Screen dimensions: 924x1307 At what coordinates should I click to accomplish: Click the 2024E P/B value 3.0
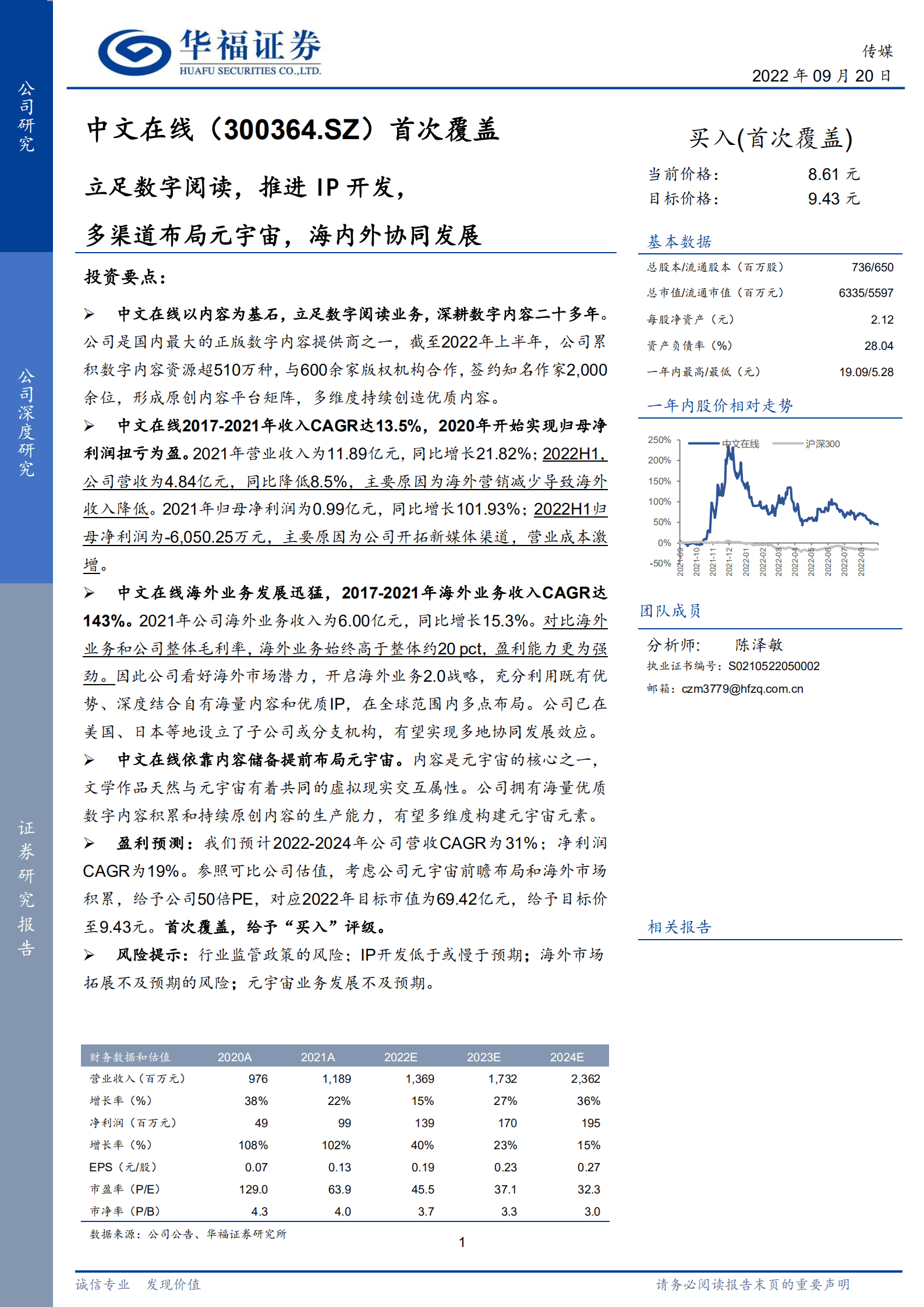pyautogui.click(x=592, y=1212)
